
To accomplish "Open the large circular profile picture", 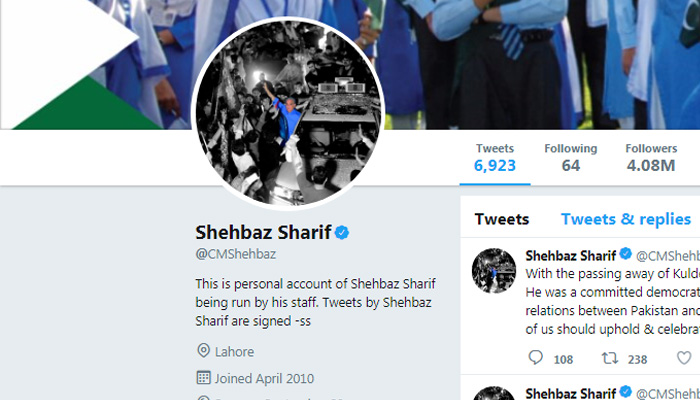I will click(288, 113).
